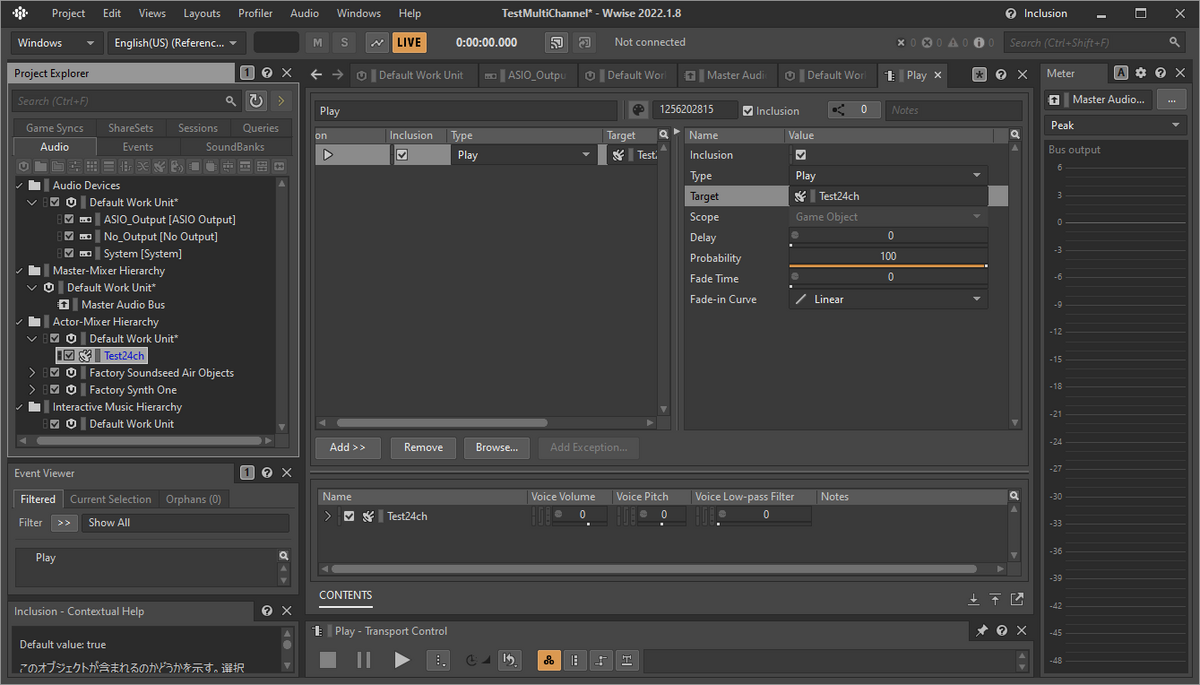Open Type property dropdown

pyautogui.click(x=888, y=175)
